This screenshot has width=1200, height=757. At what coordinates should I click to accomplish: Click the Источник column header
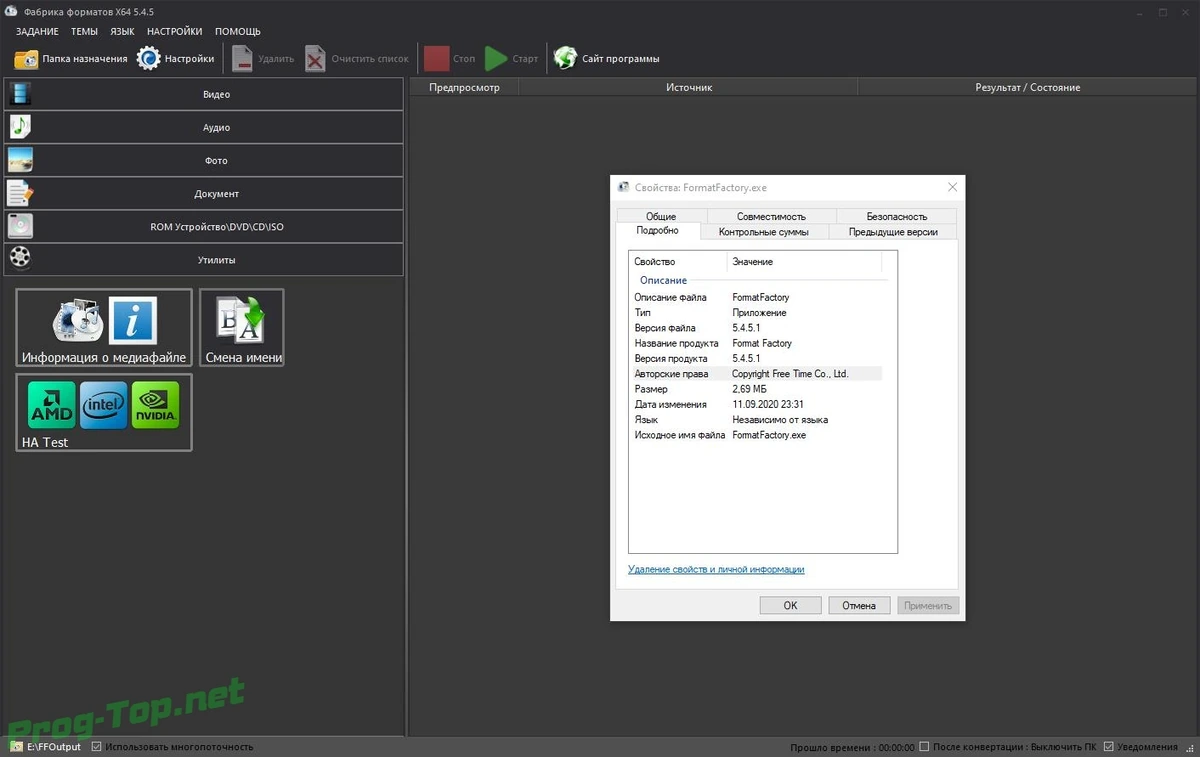click(x=688, y=87)
